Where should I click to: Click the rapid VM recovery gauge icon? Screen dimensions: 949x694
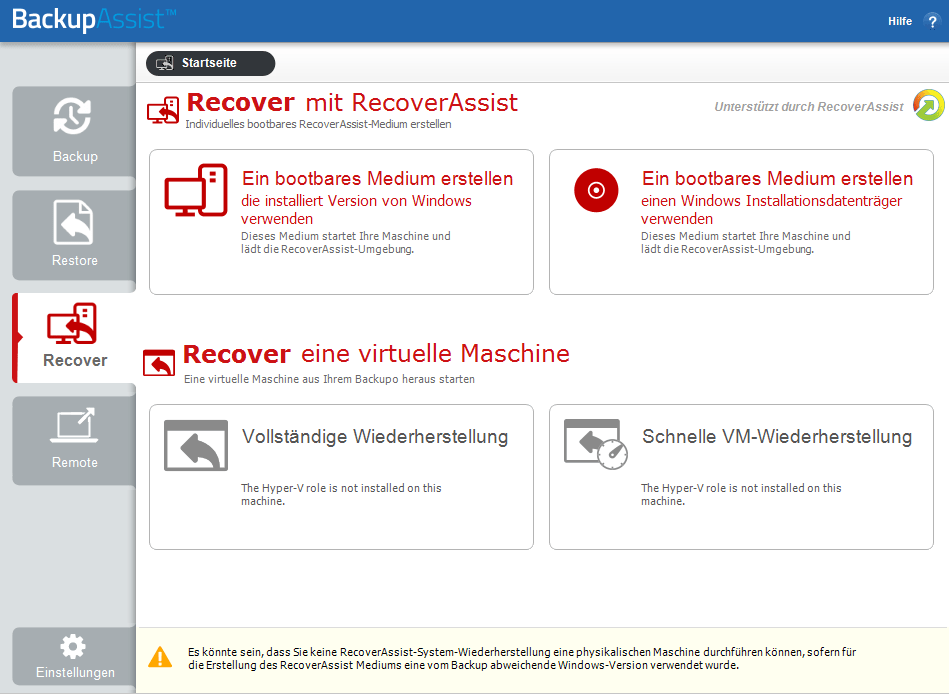coord(596,444)
